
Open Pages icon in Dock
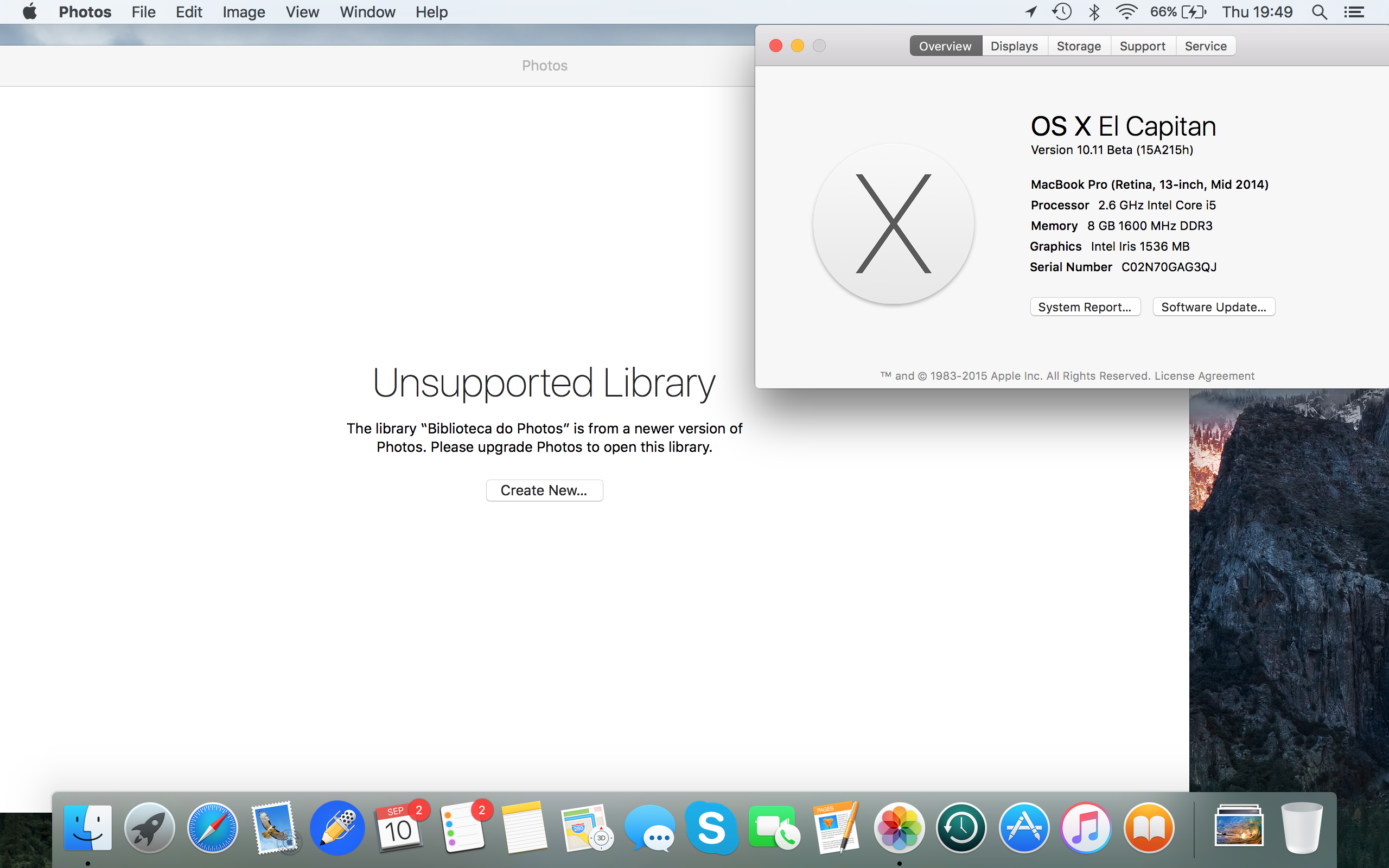tap(837, 828)
